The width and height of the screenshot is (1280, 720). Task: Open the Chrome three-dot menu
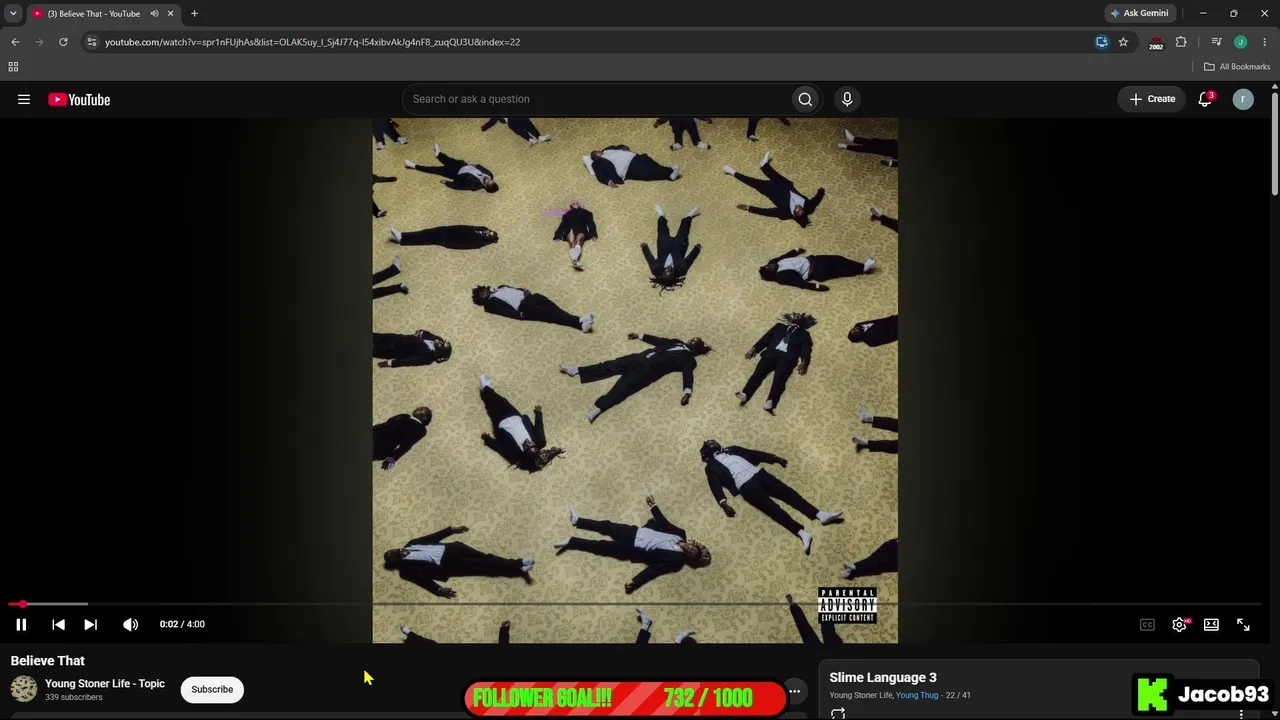tap(1264, 42)
